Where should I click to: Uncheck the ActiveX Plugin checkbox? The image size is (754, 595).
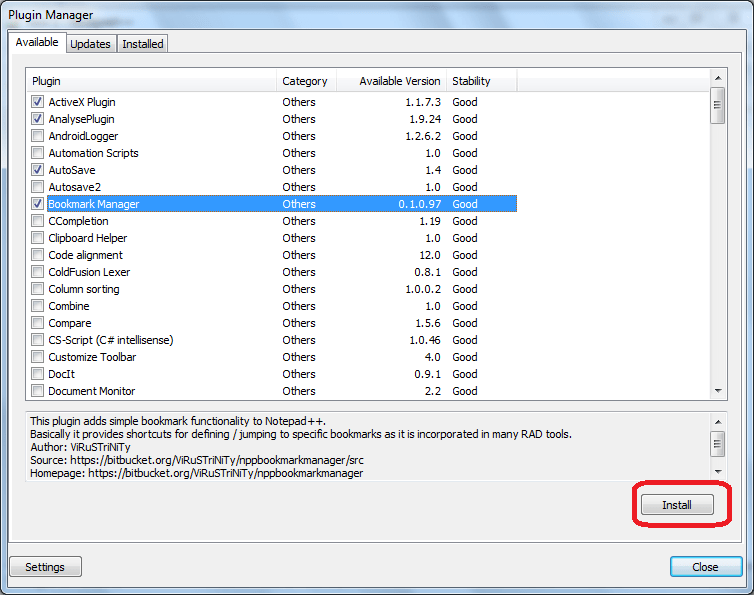coord(38,101)
